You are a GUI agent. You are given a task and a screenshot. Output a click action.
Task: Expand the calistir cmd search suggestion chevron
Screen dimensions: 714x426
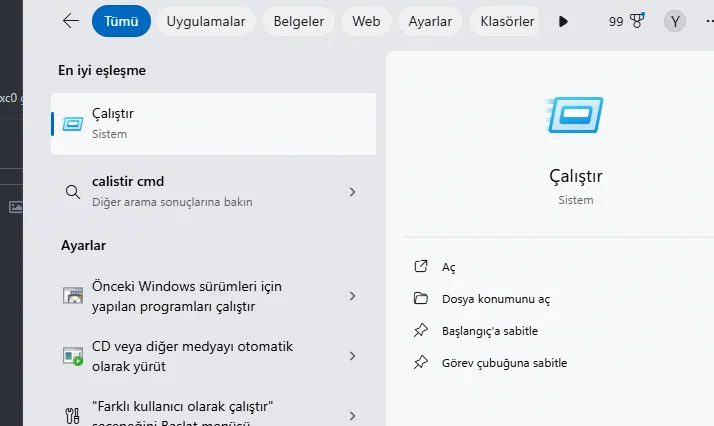point(353,191)
